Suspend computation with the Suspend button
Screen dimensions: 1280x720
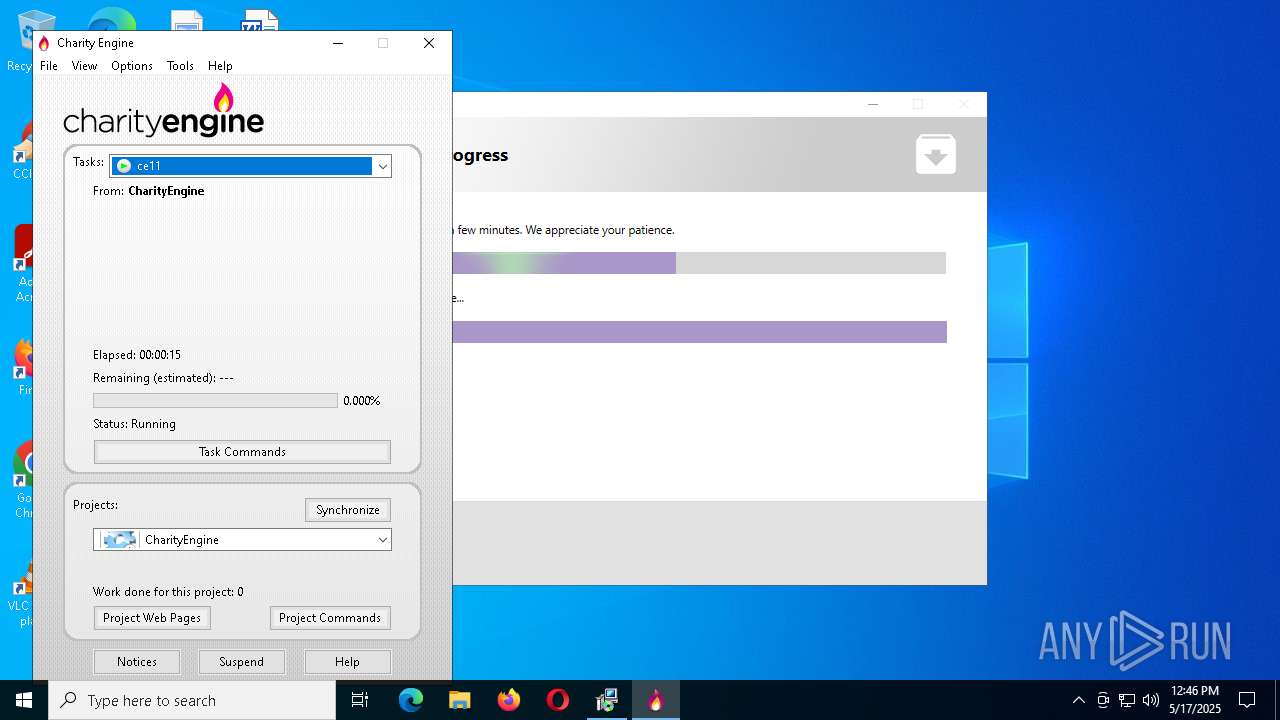click(242, 662)
